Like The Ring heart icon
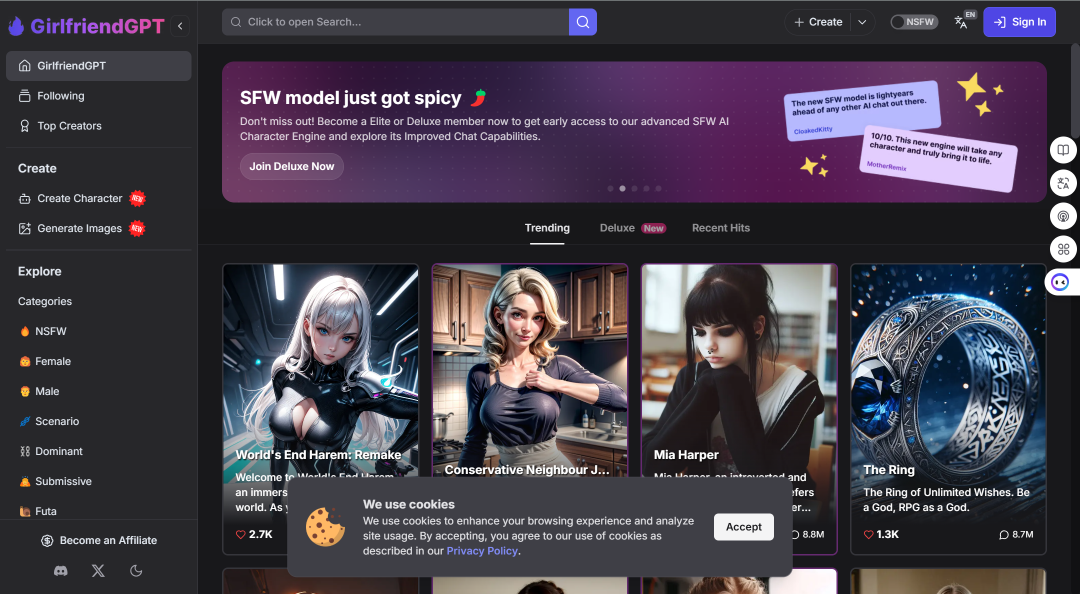 pos(869,535)
